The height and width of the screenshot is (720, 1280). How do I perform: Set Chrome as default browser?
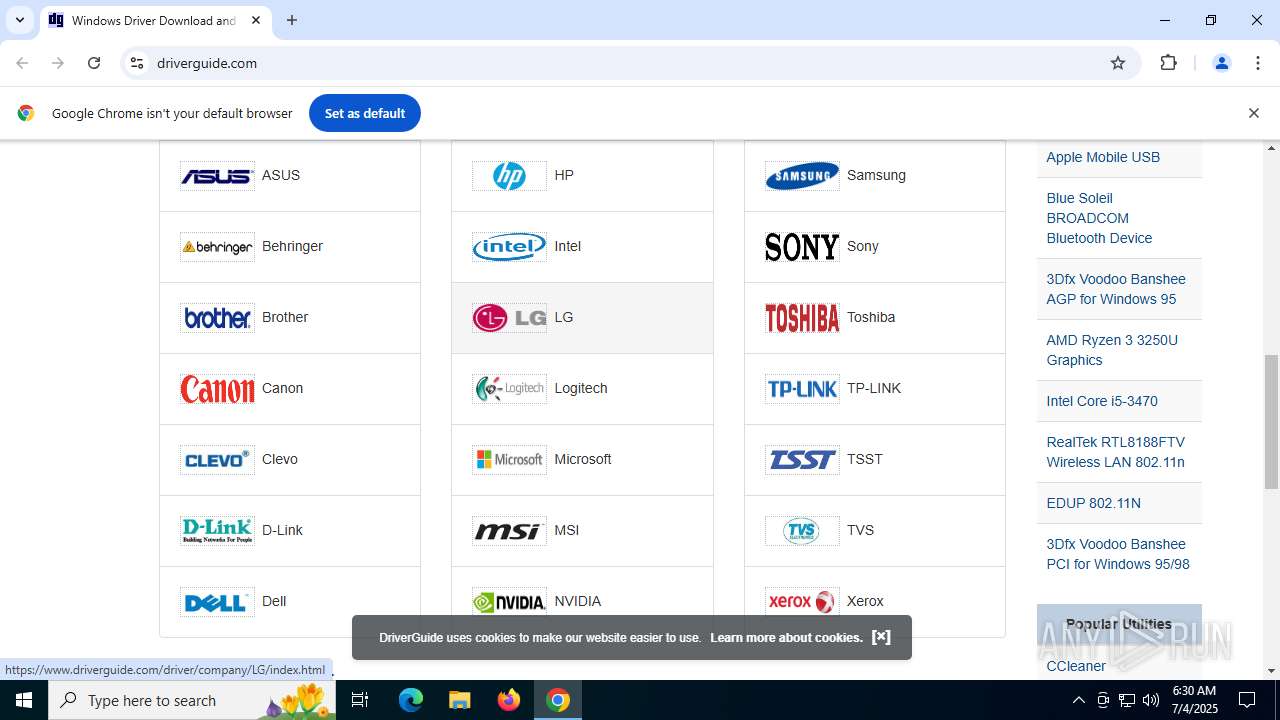[x=365, y=113]
